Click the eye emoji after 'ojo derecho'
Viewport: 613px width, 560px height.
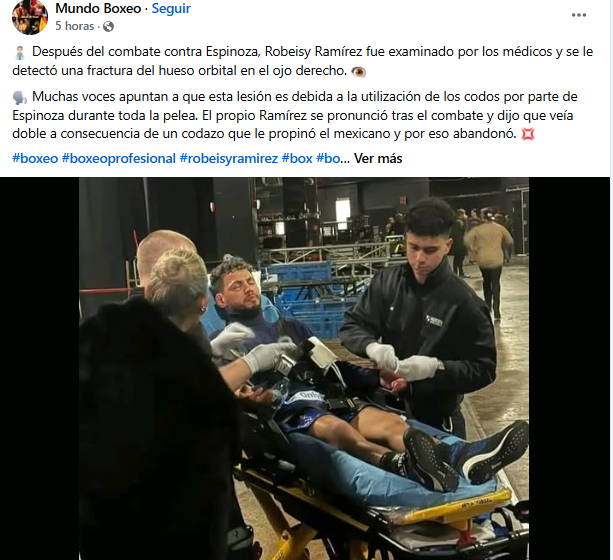point(358,72)
